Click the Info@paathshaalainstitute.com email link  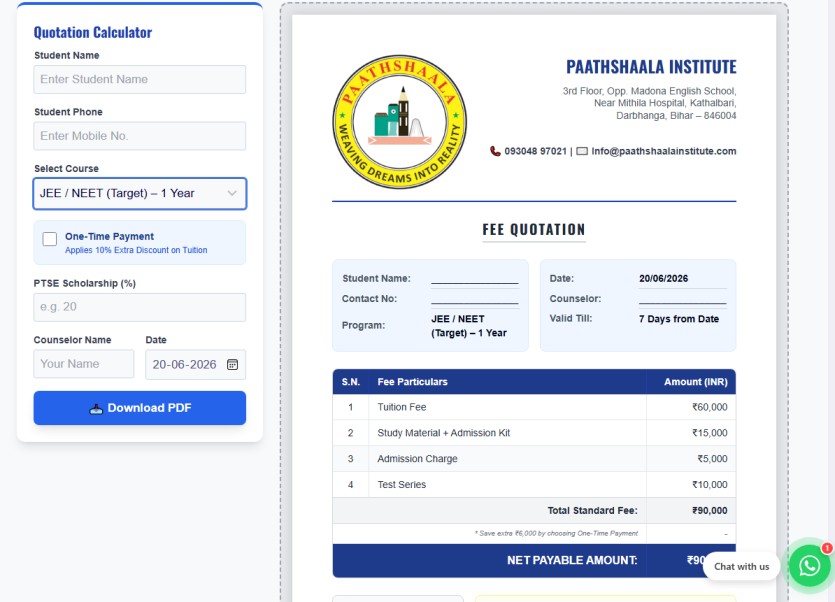pyautogui.click(x=664, y=151)
